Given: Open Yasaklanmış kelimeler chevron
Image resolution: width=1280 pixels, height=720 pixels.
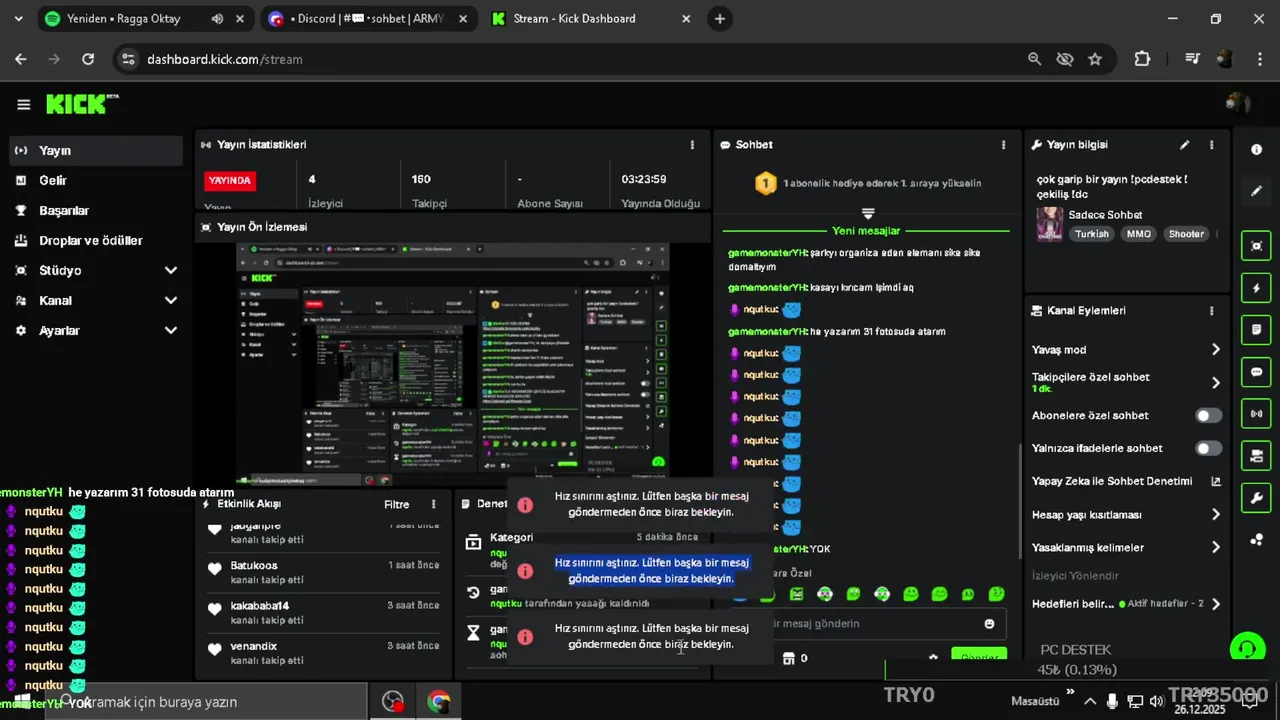Looking at the screenshot, I should [1216, 548].
